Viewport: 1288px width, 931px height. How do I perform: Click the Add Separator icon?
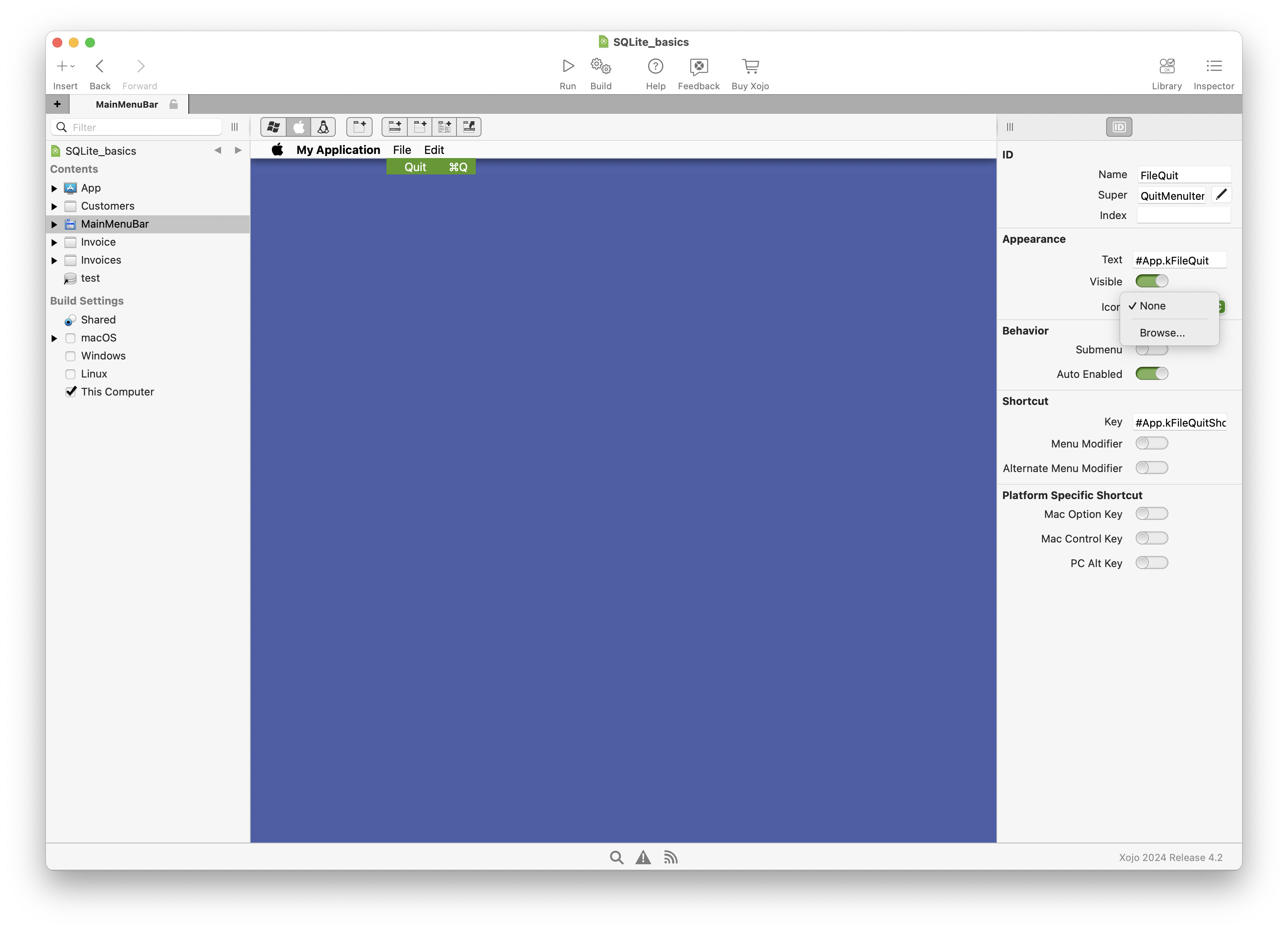click(420, 127)
